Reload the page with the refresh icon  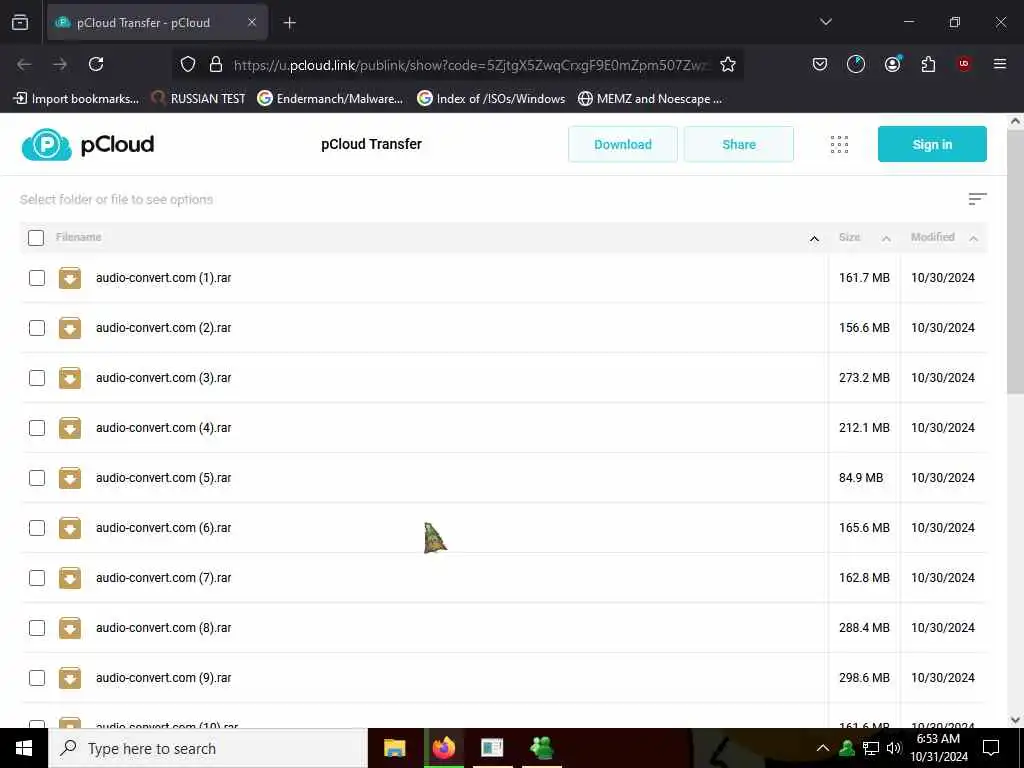pos(96,64)
